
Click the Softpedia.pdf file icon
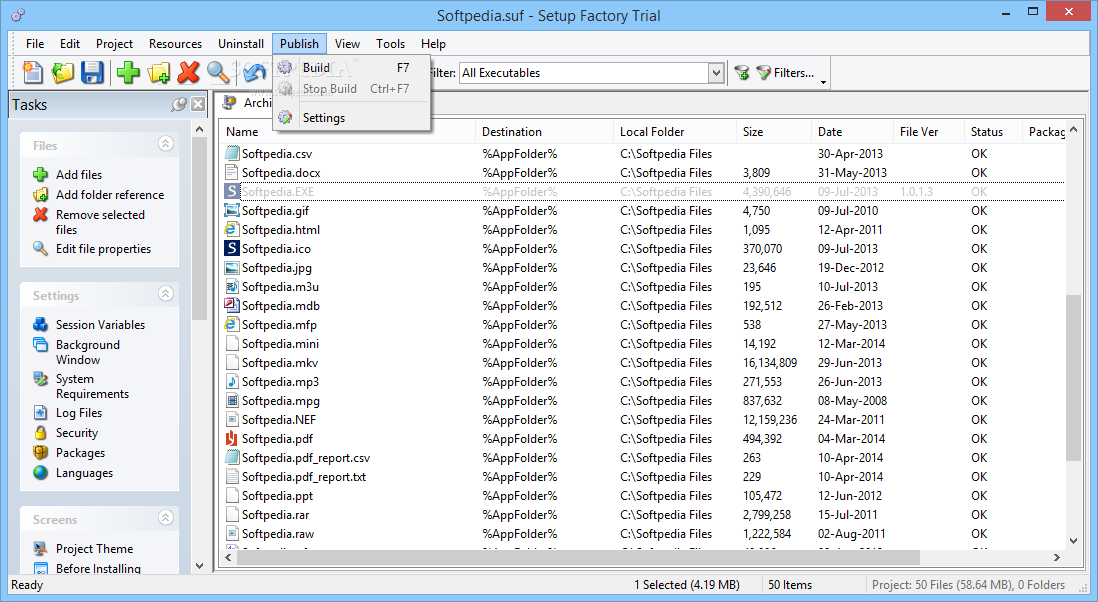click(231, 439)
